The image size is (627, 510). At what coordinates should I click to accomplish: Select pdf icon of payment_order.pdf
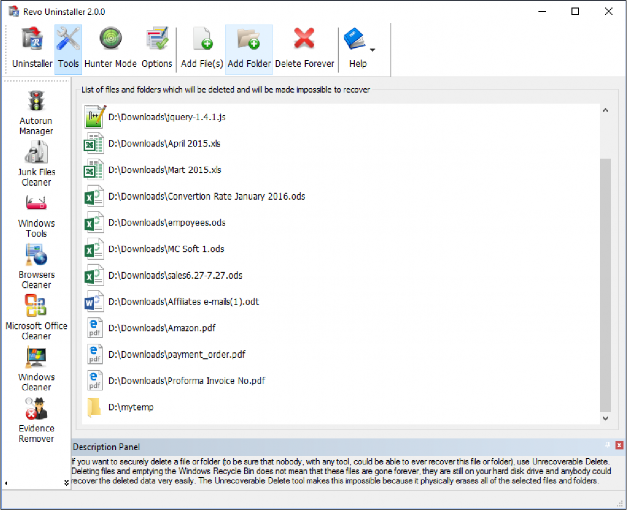(95, 354)
